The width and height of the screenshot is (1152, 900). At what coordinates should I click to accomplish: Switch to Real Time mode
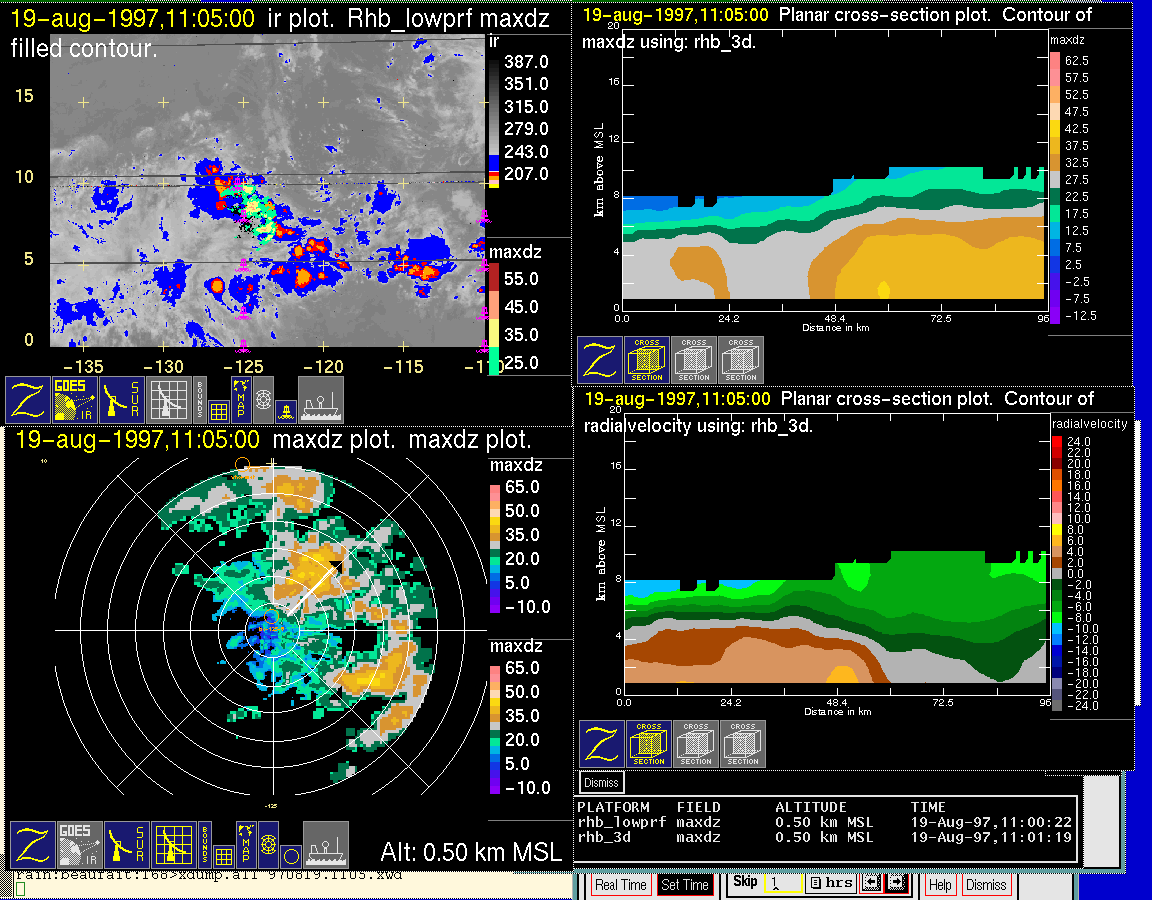620,885
